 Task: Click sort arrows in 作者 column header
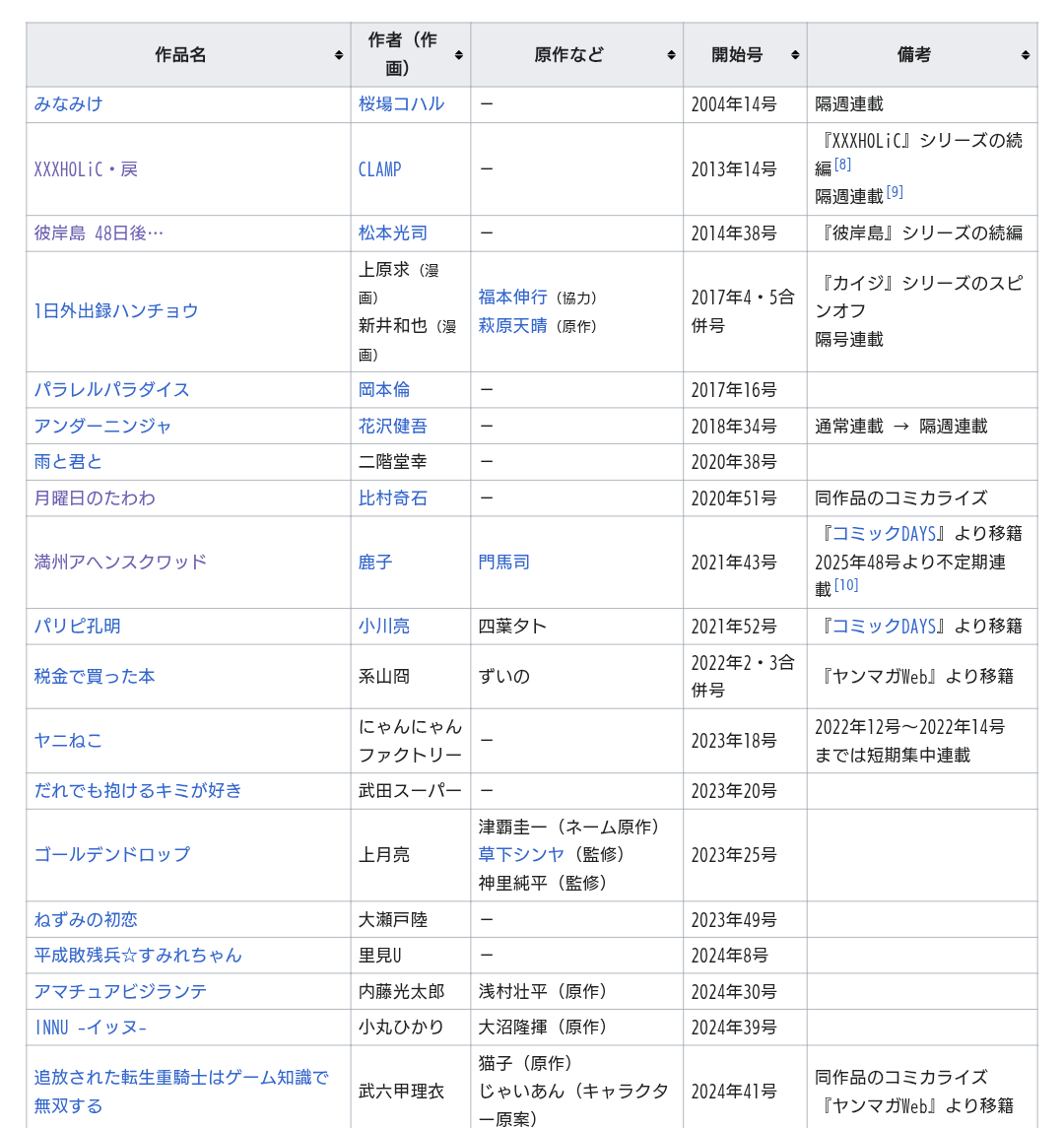click(x=458, y=55)
